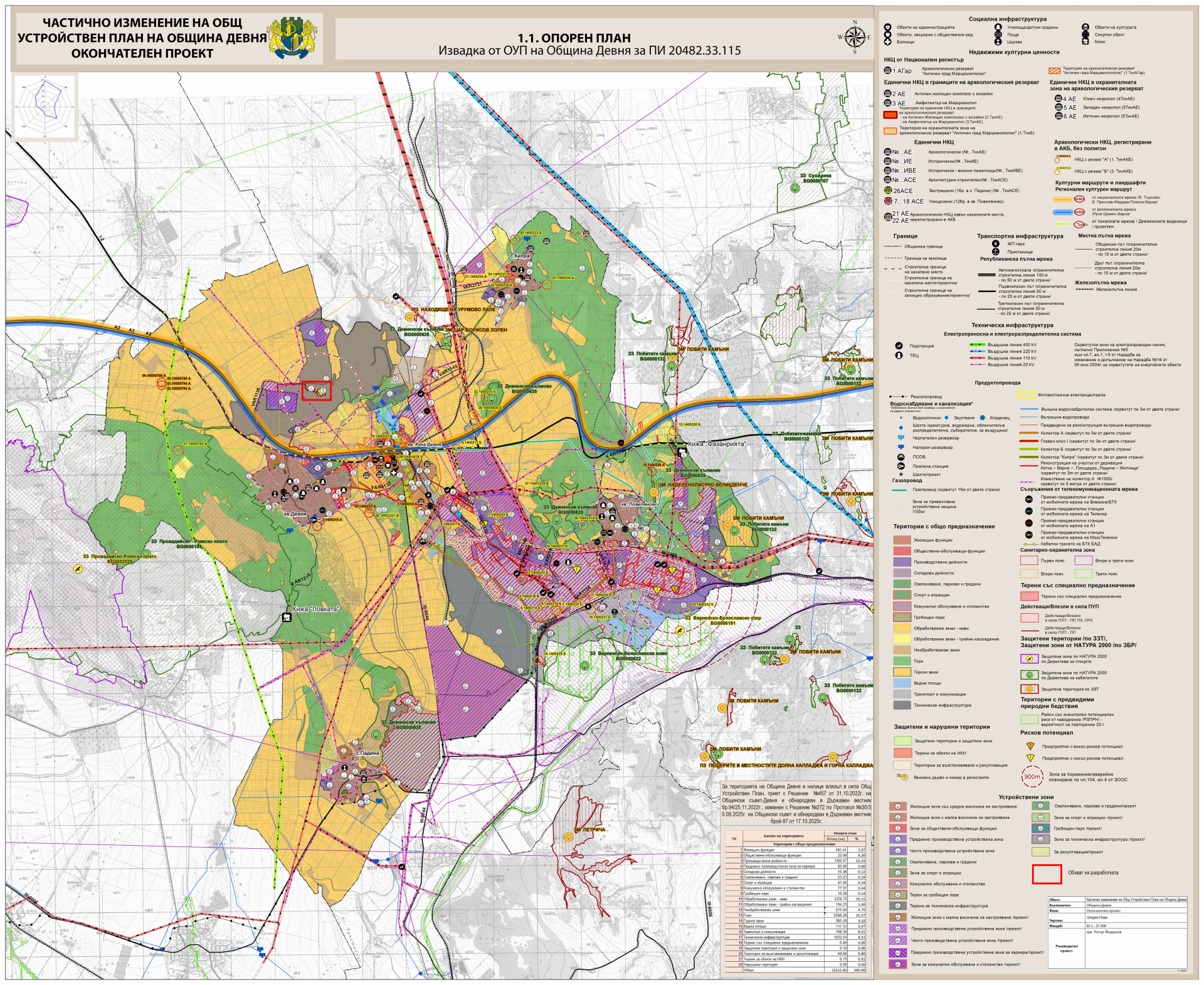Viewport: 1204px width, 985px height.
Task: Click the Устройствени зони legend heading
Action: point(1026,797)
